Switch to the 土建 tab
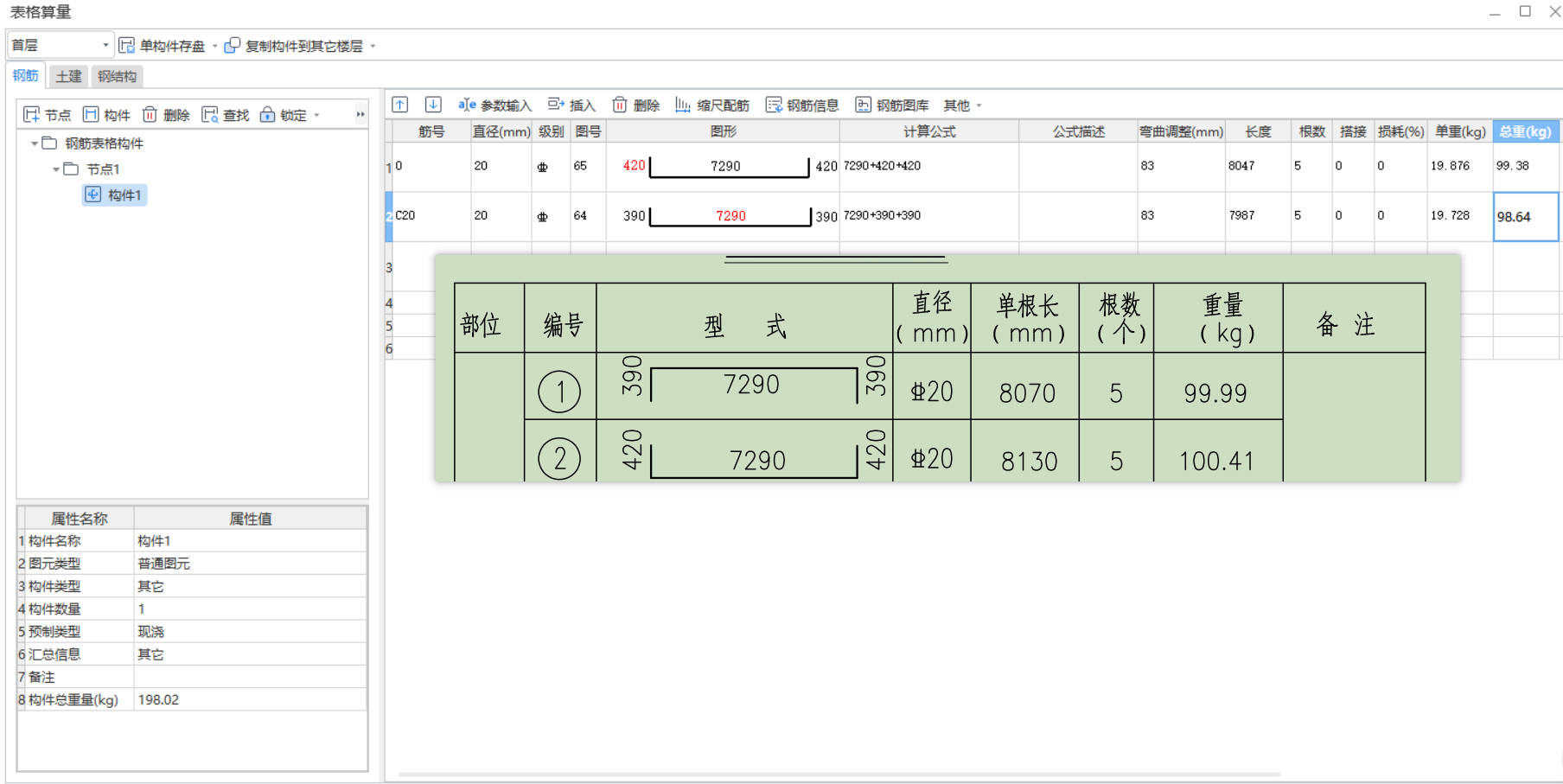This screenshot has height=784, width=1563. (68, 76)
